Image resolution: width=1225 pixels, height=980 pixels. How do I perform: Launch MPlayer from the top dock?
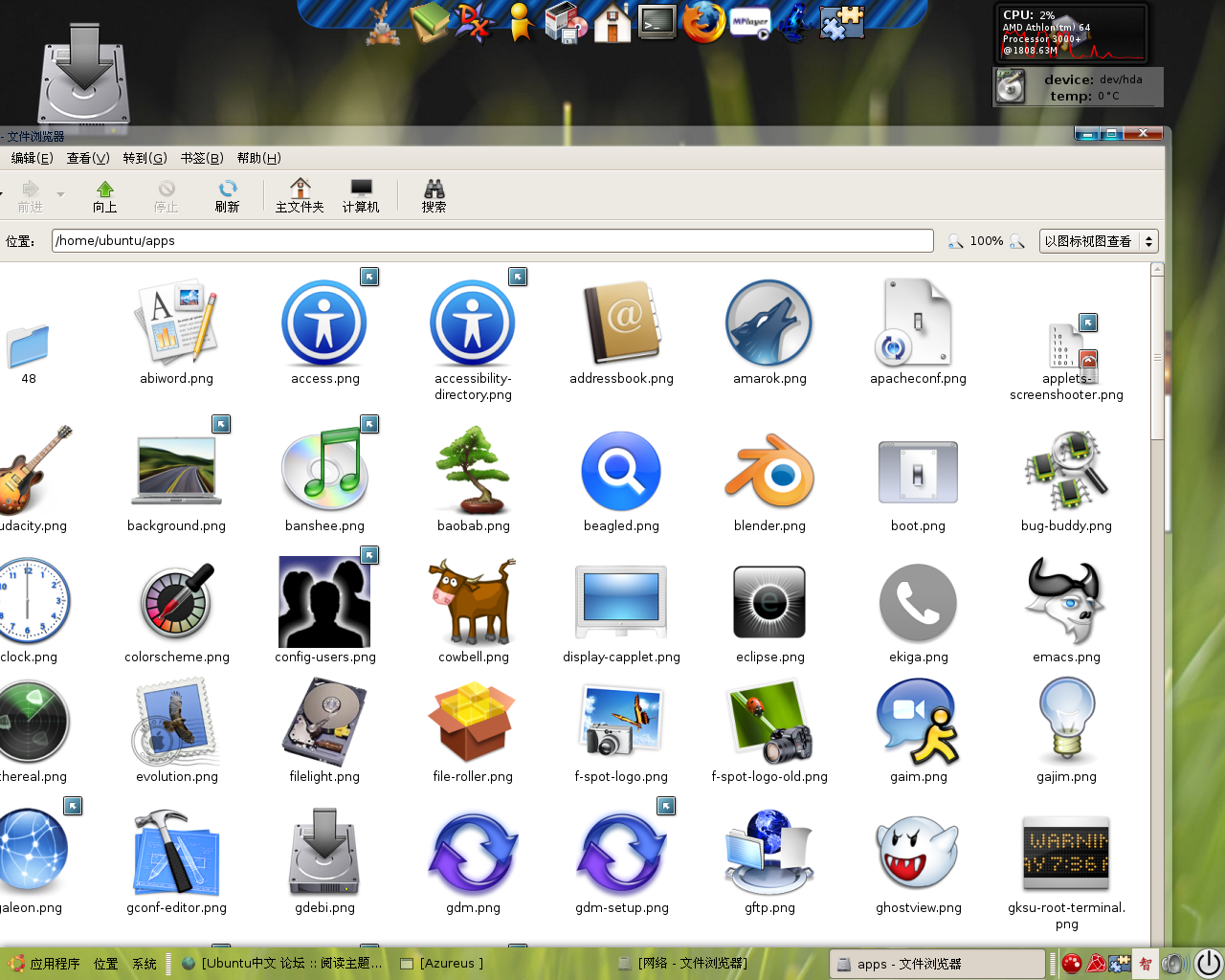click(749, 22)
